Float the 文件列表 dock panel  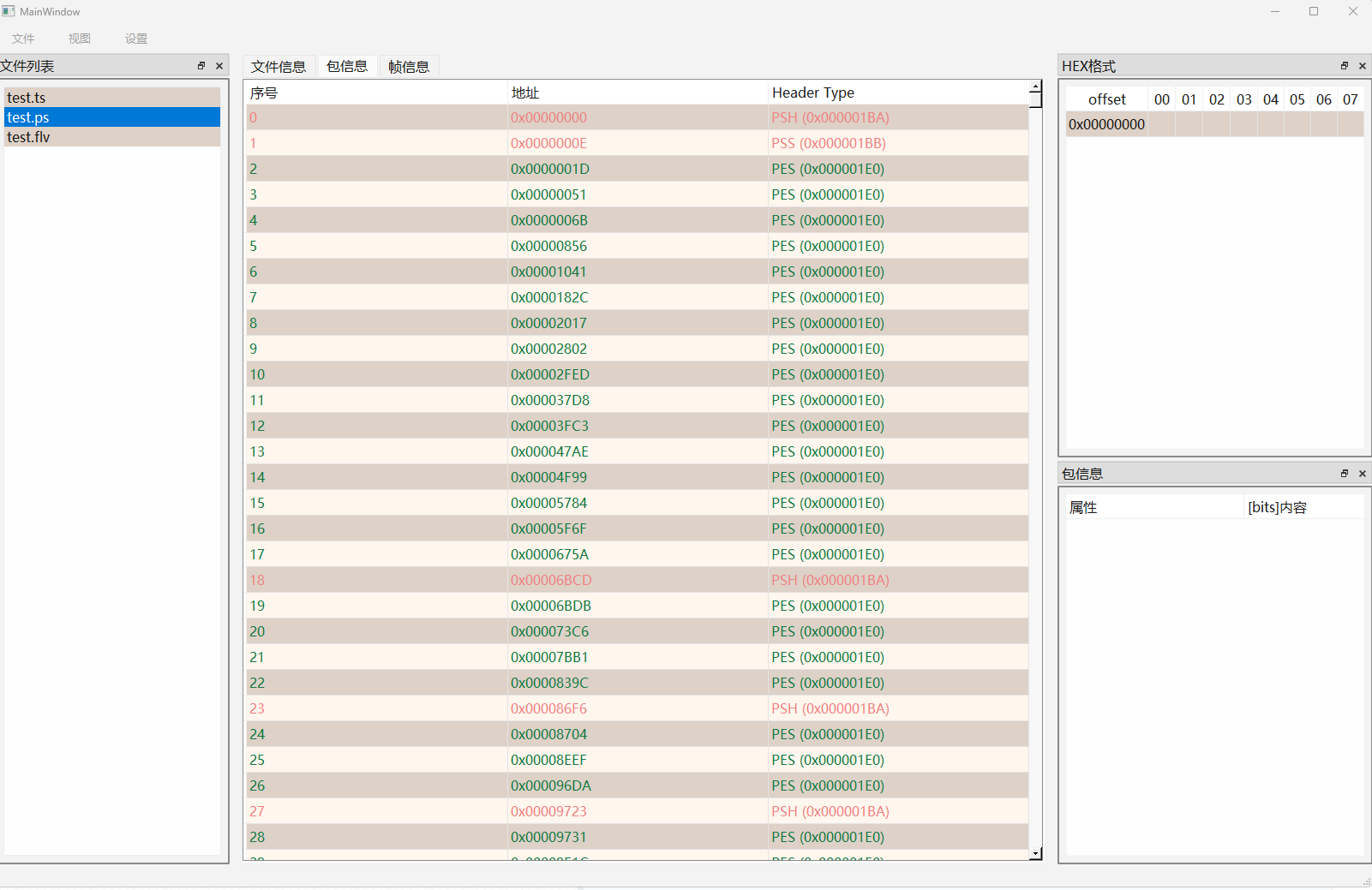(x=201, y=66)
